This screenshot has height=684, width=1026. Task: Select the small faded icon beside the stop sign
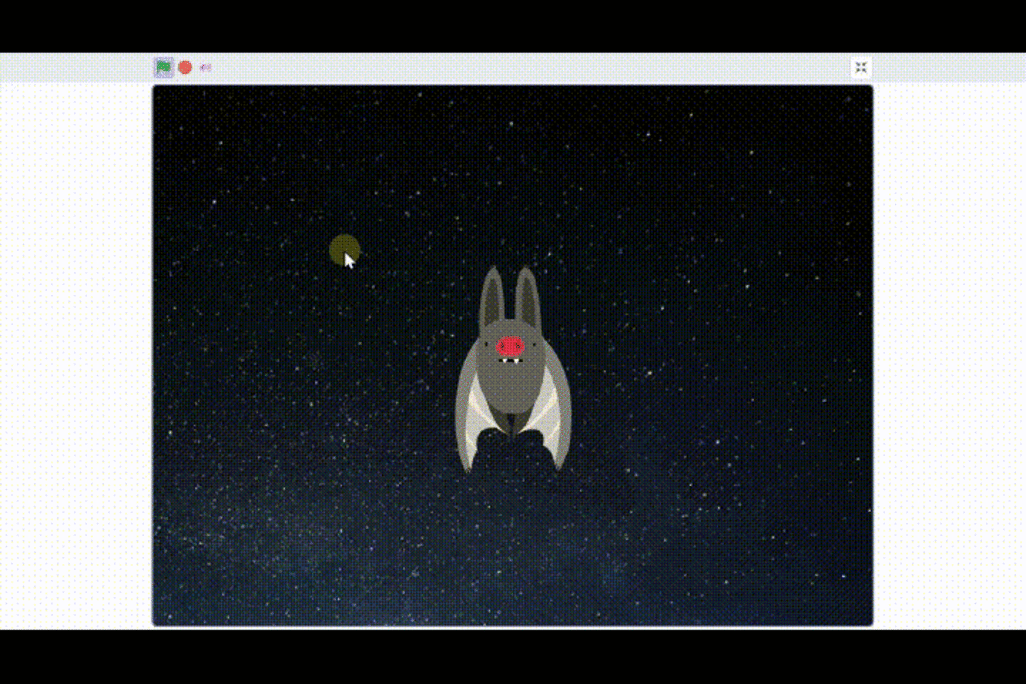click(205, 67)
